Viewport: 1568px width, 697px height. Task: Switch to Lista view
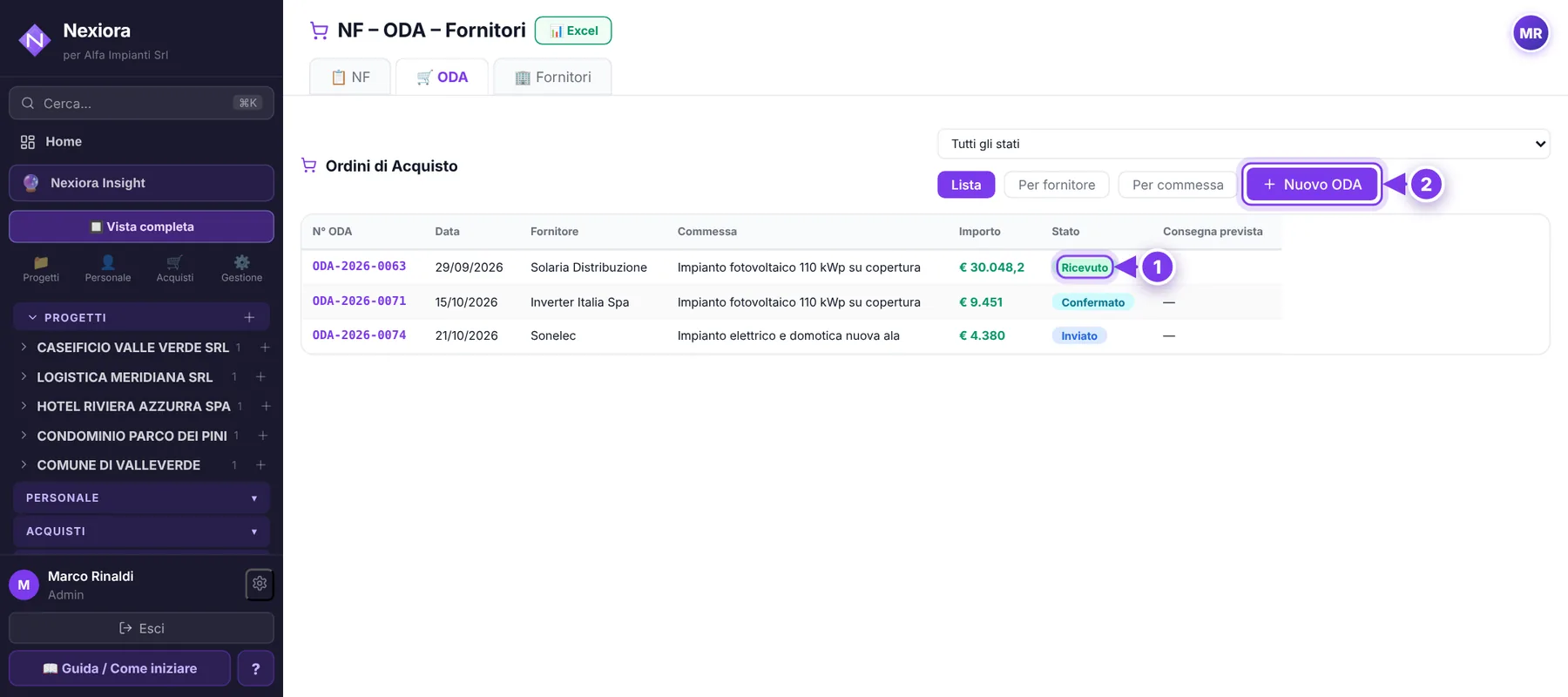[x=966, y=185]
